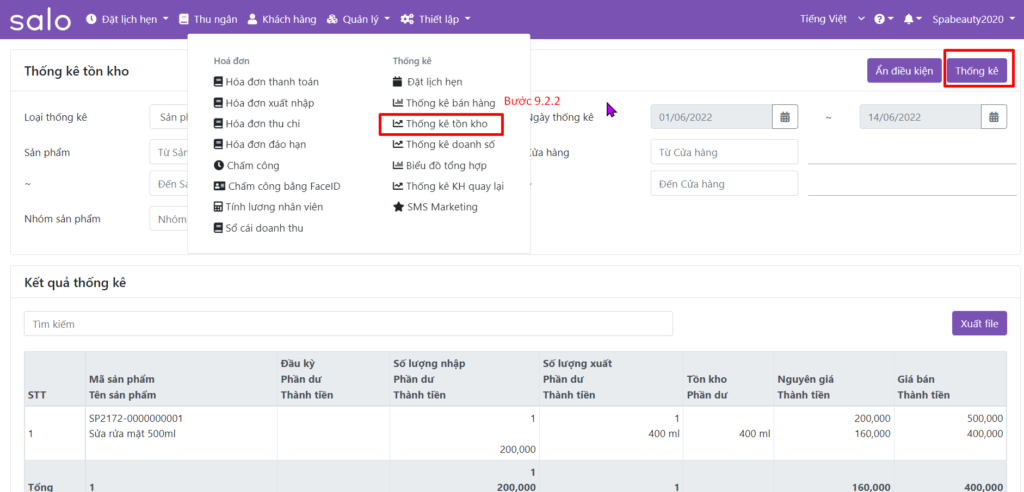Open Thống kê doanh số report
This screenshot has width=1024, height=492.
click(444, 144)
